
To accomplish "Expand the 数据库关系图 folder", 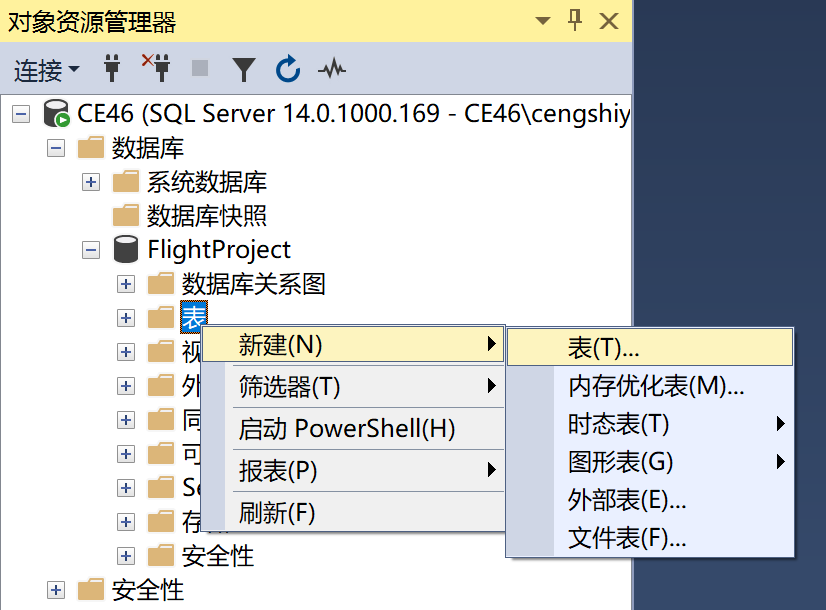I will (125, 284).
